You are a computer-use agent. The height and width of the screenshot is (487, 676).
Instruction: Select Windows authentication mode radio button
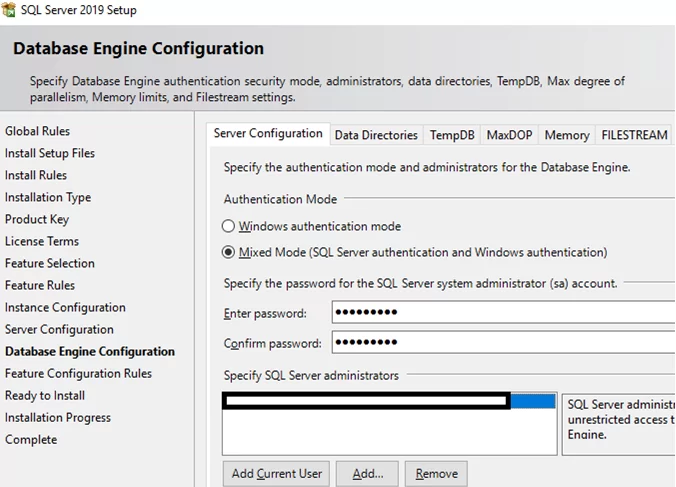coord(229,227)
